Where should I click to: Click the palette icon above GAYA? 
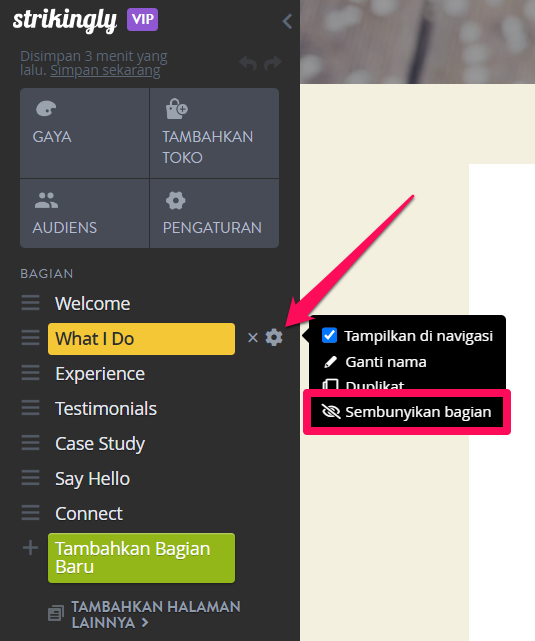coord(46,109)
